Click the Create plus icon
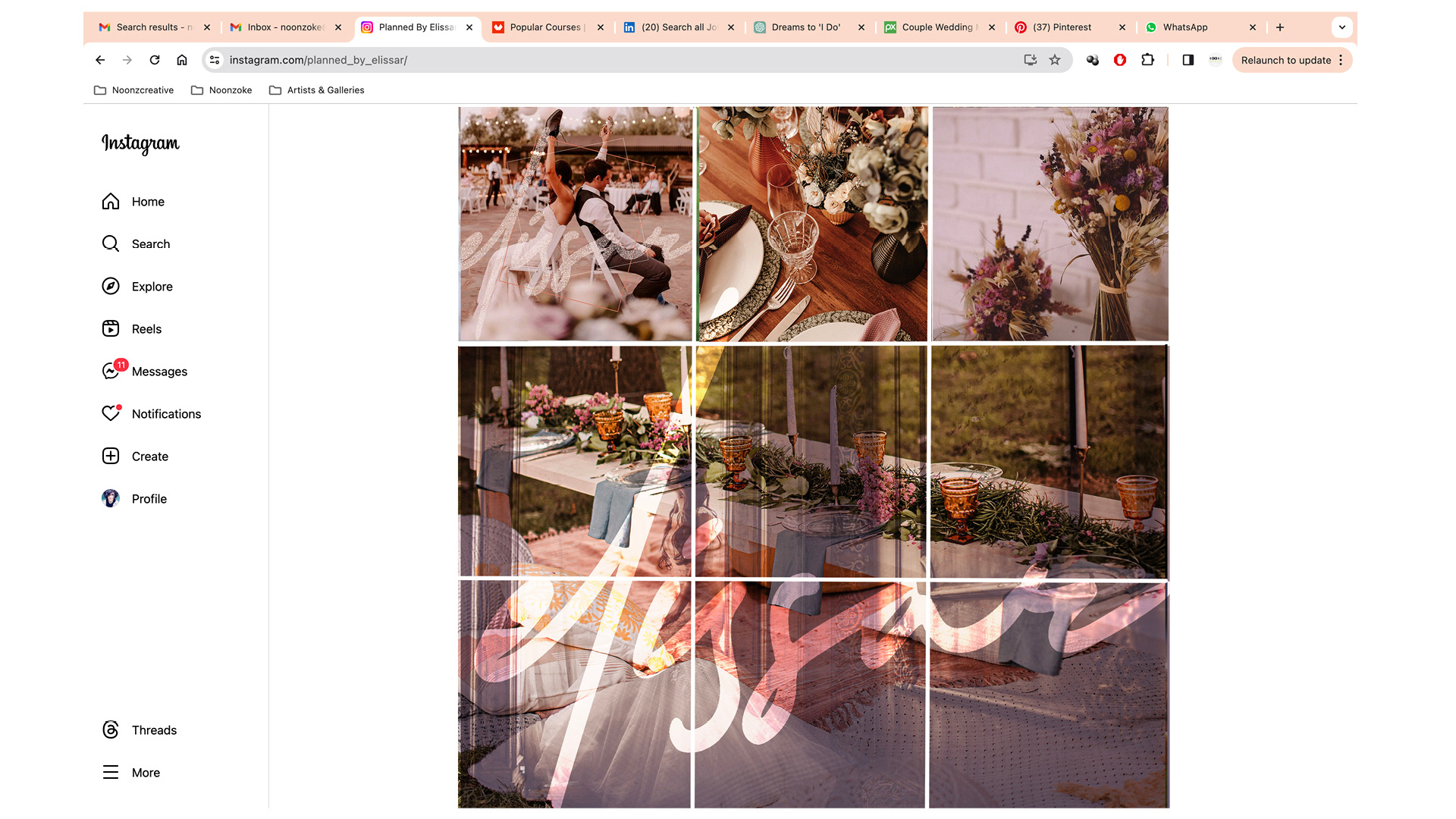Image resolution: width=1456 pixels, height=819 pixels. point(111,457)
